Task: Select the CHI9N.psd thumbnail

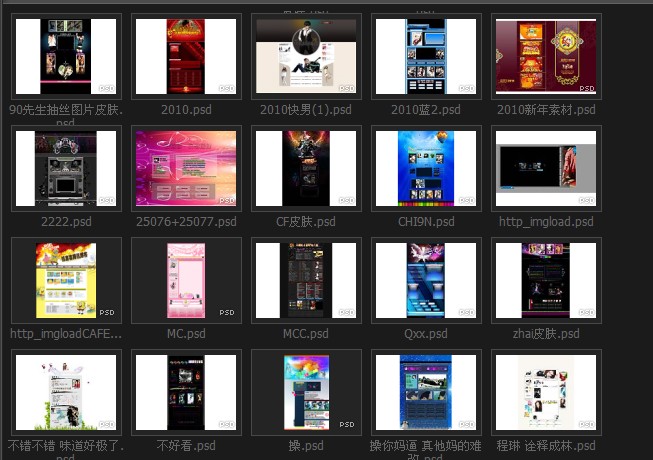Action: pyautogui.click(x=426, y=168)
